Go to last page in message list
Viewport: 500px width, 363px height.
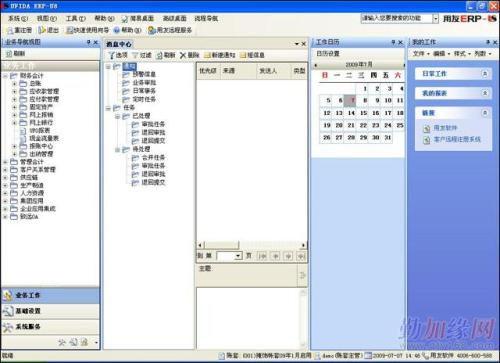click(301, 256)
